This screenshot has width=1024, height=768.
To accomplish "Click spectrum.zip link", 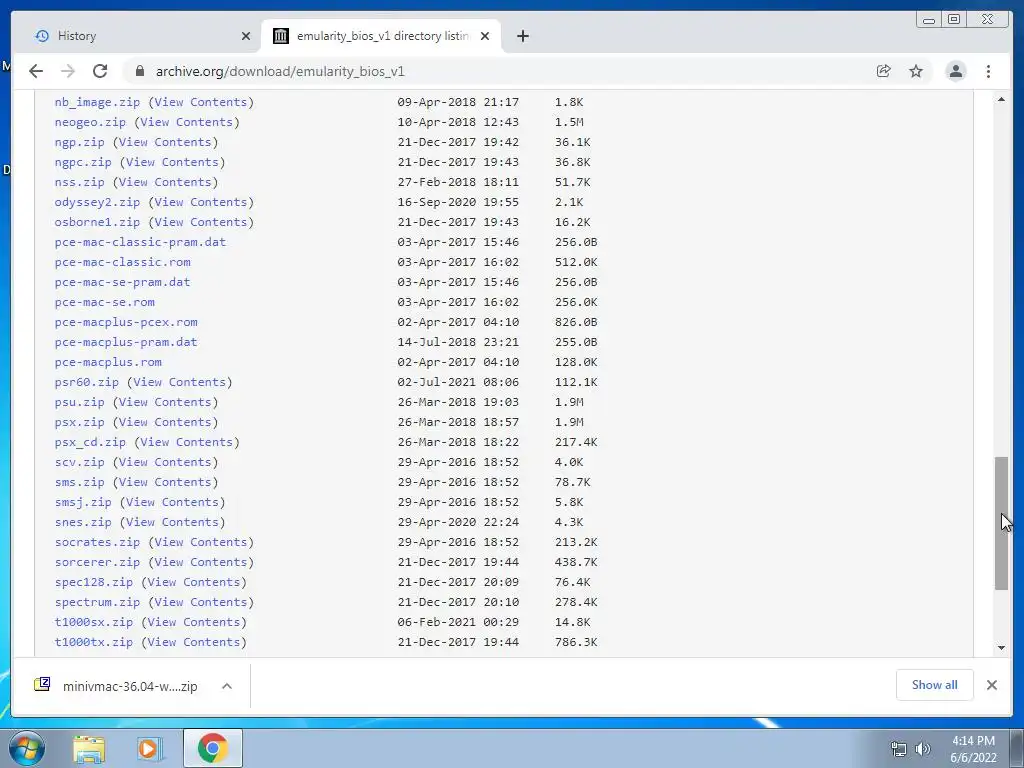I will [x=97, y=602].
